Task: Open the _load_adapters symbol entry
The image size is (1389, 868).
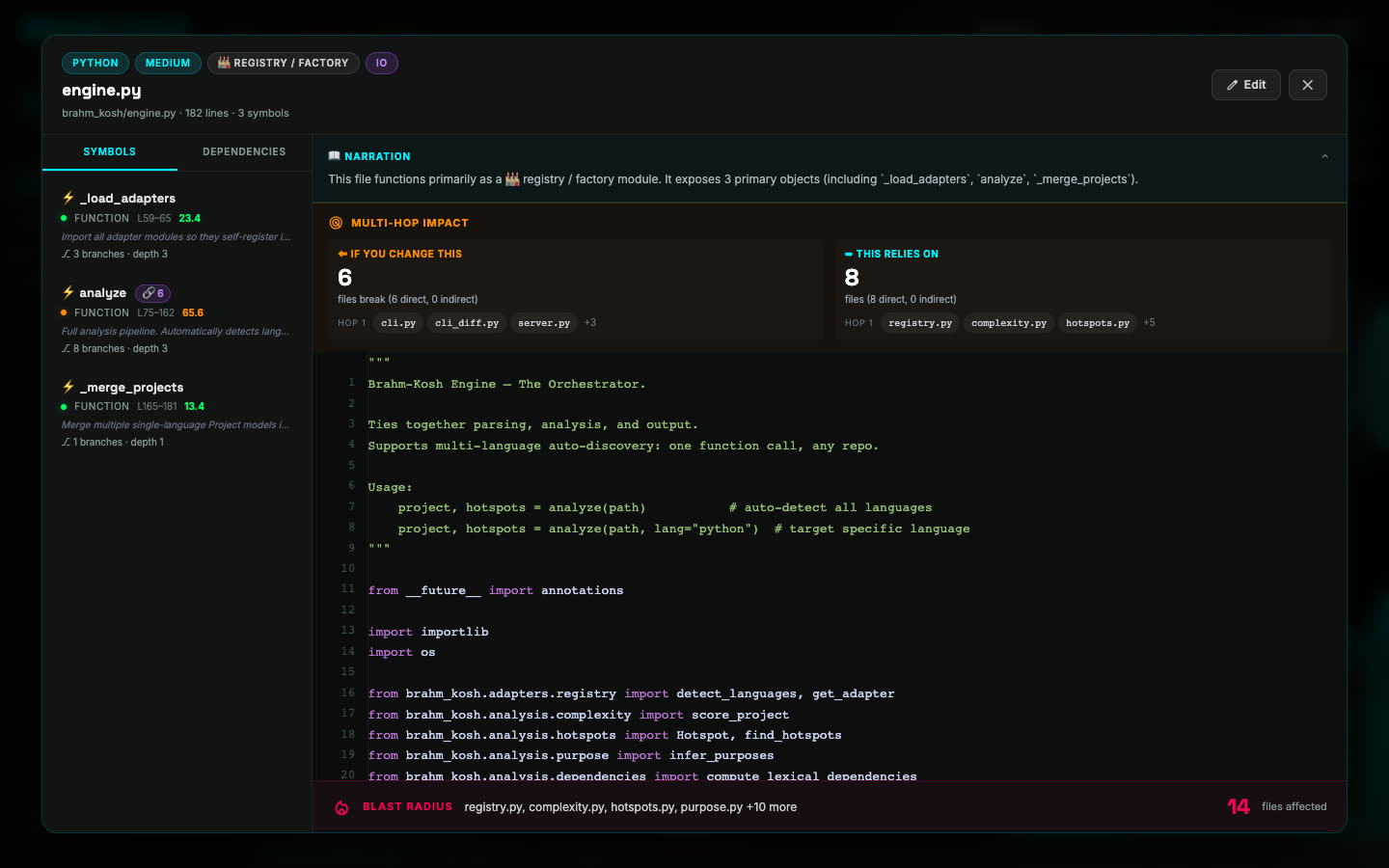Action: point(177,226)
